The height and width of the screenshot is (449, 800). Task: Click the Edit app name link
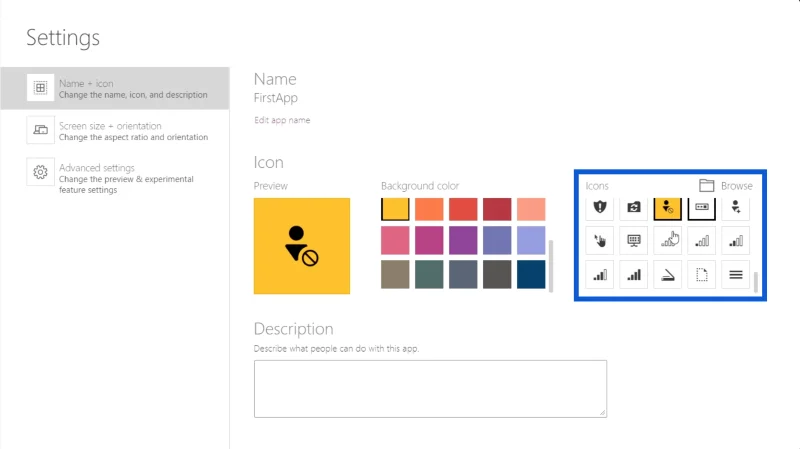(x=282, y=120)
